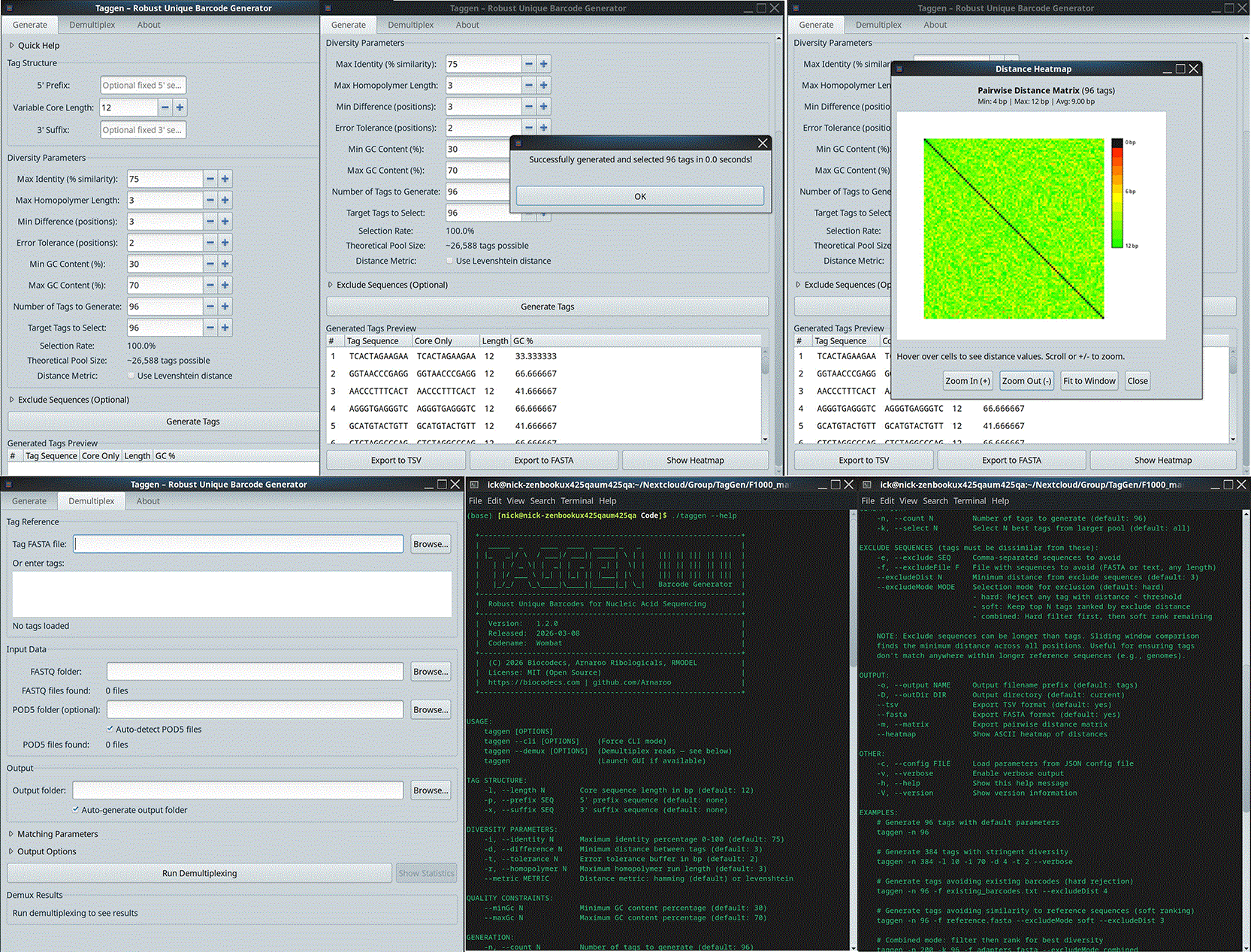This screenshot has width=1251, height=952.
Task: Decrease Number of Tags to Generate, left window
Action: (x=210, y=307)
